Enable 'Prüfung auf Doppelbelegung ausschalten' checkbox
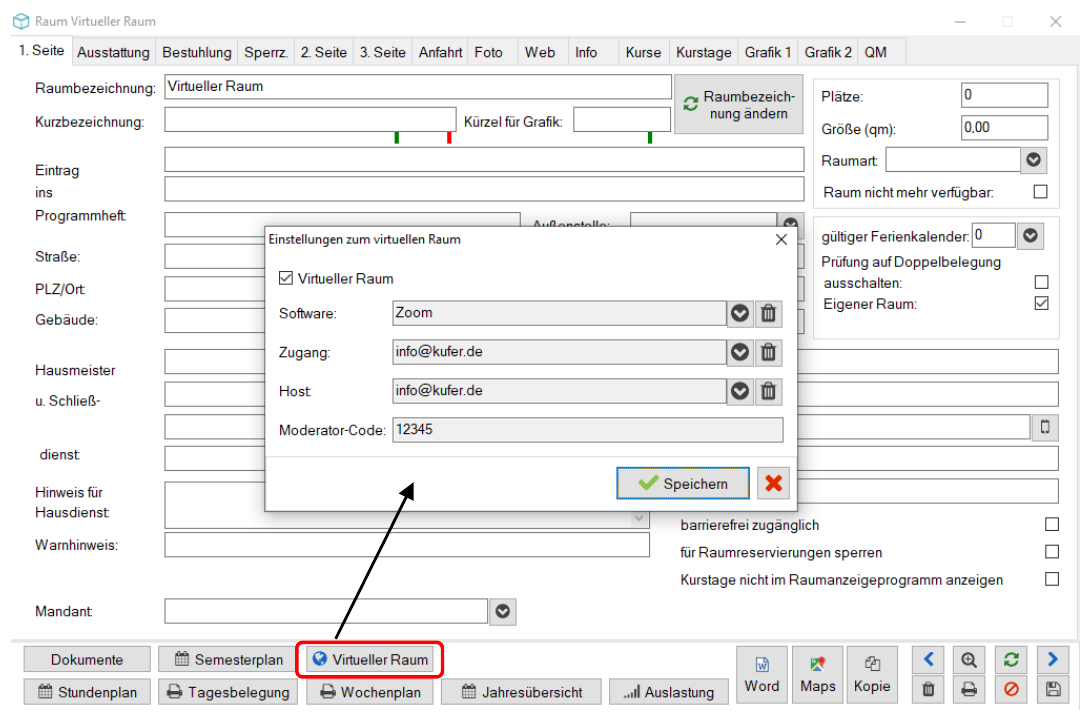 (x=1041, y=282)
